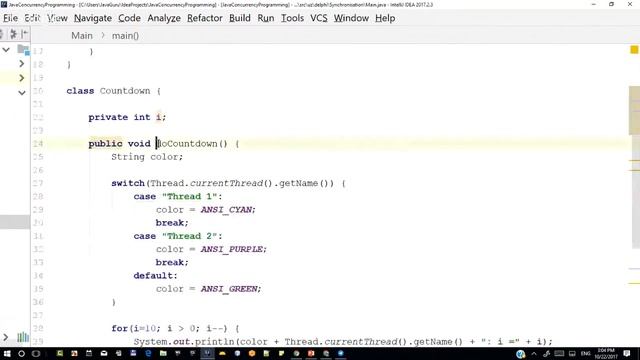Expand the highlighted project tree node
This screenshot has height=360, width=640.
tap(22, 78)
